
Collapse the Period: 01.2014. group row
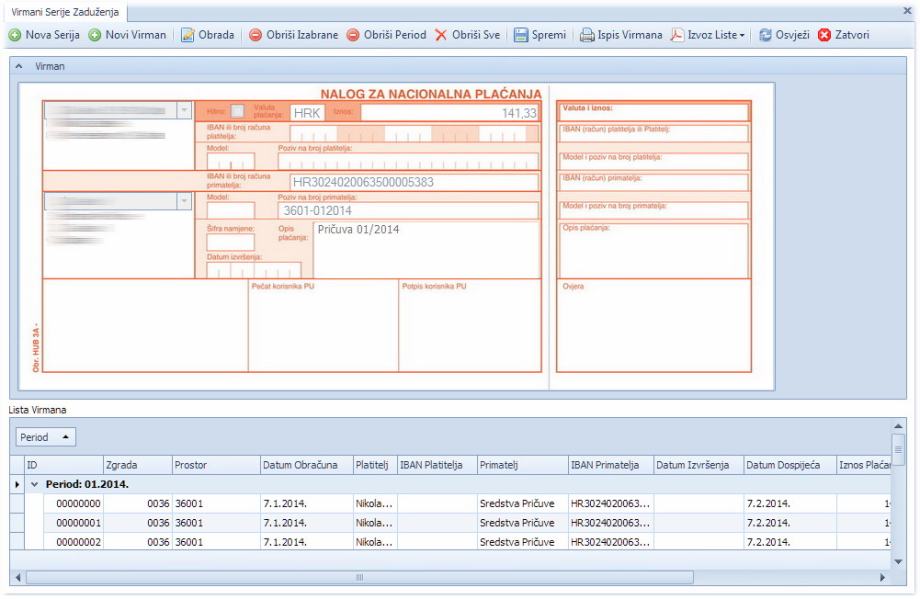(35, 484)
